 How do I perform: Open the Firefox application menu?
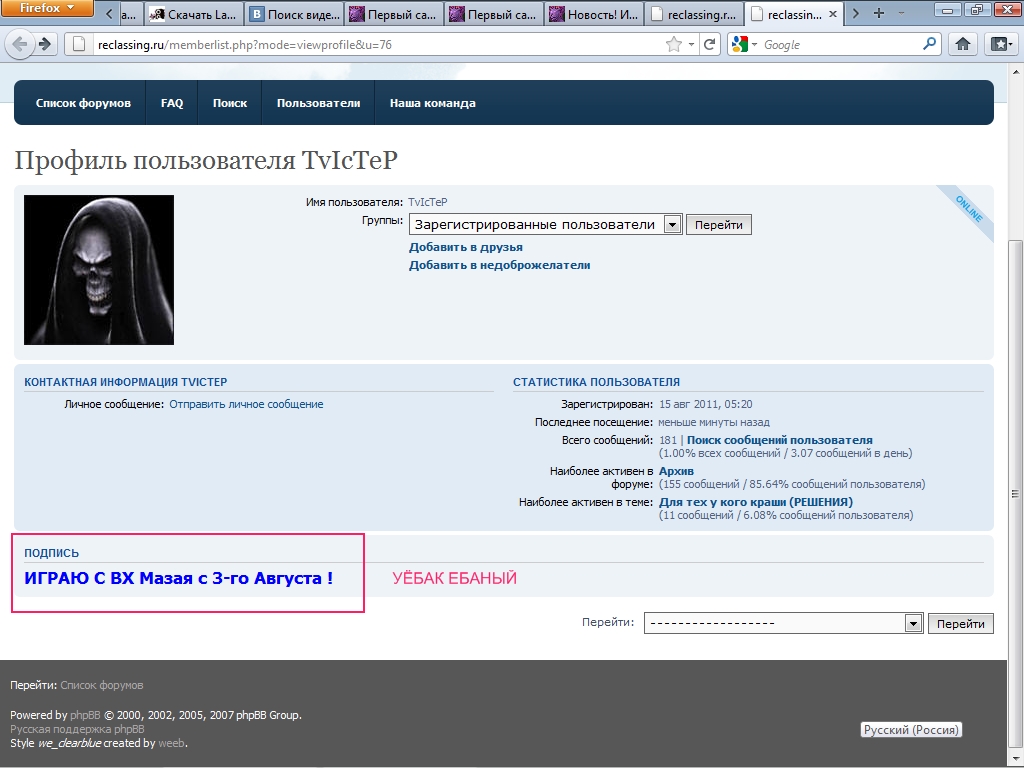[47, 9]
